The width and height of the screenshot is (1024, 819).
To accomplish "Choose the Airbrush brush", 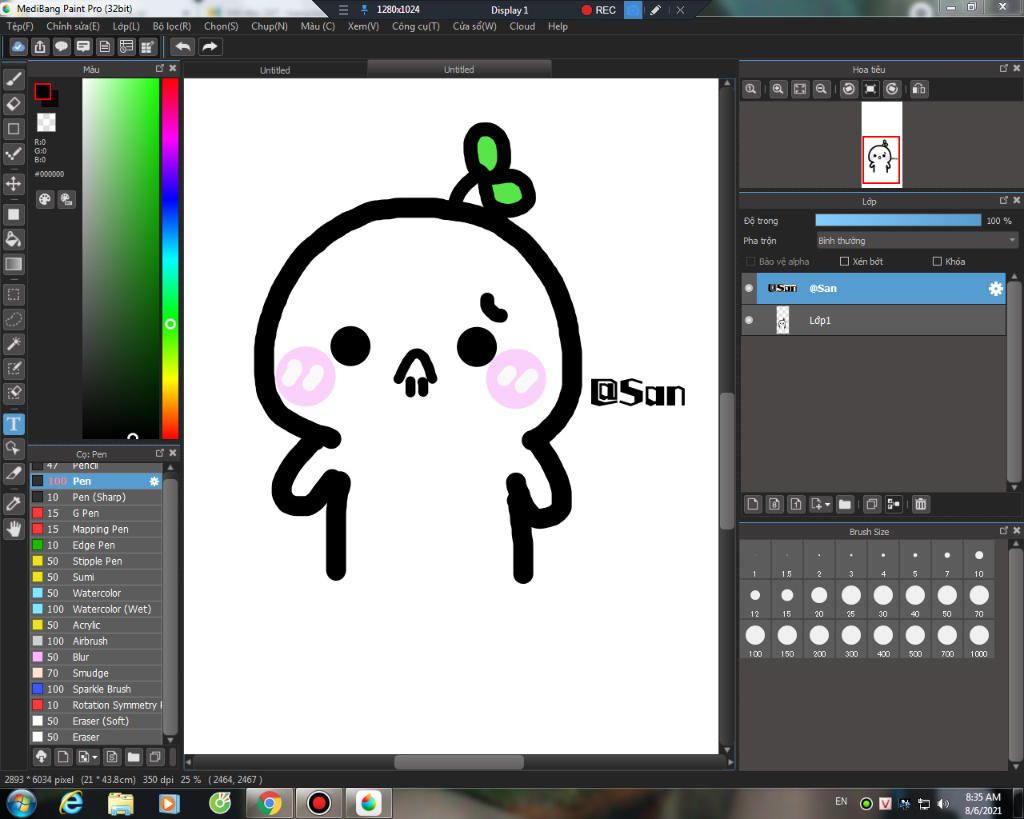I will click(x=96, y=641).
